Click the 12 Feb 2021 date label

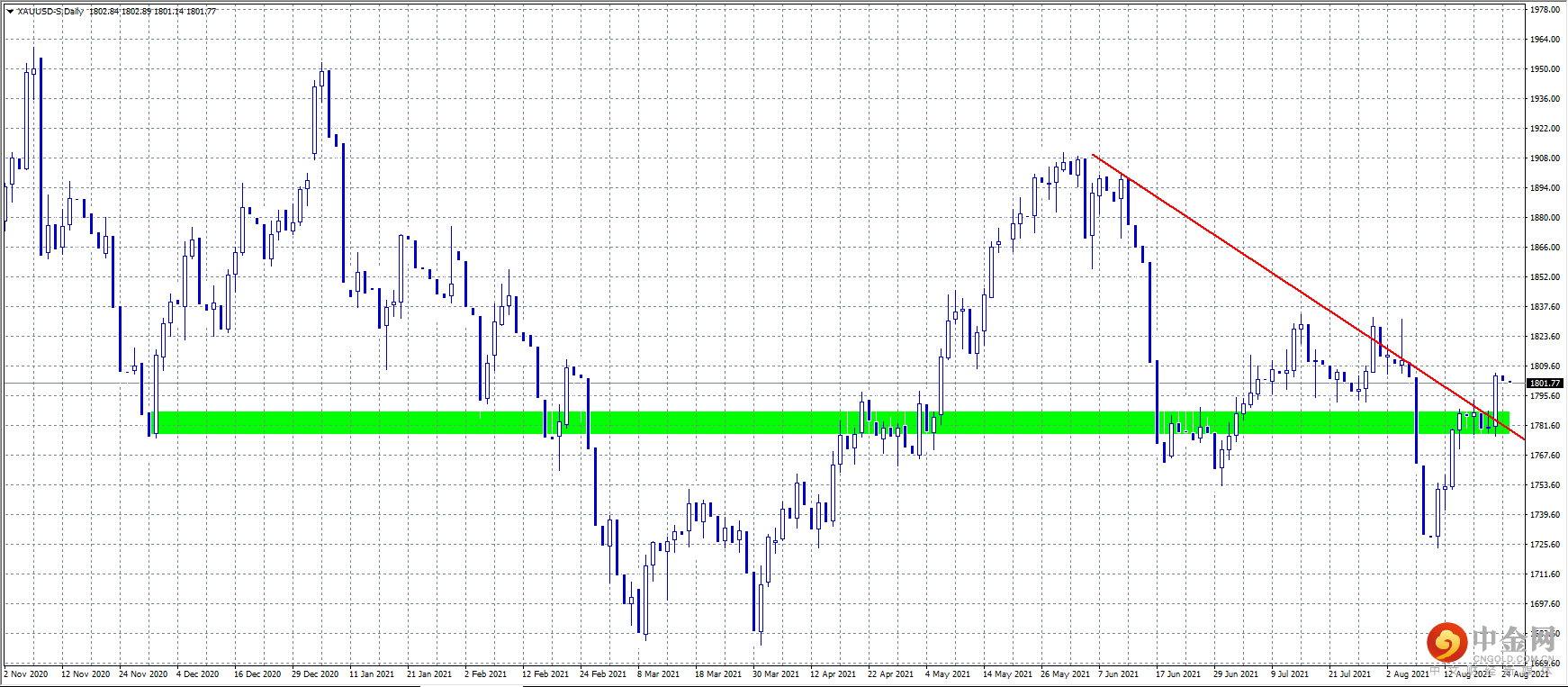coord(545,674)
